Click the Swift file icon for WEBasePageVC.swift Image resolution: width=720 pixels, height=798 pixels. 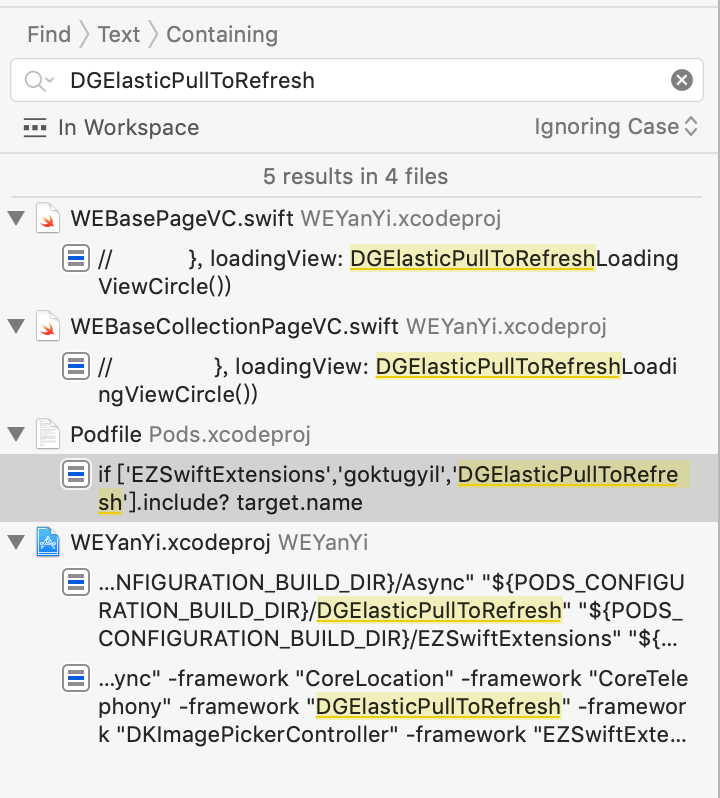[x=48, y=218]
